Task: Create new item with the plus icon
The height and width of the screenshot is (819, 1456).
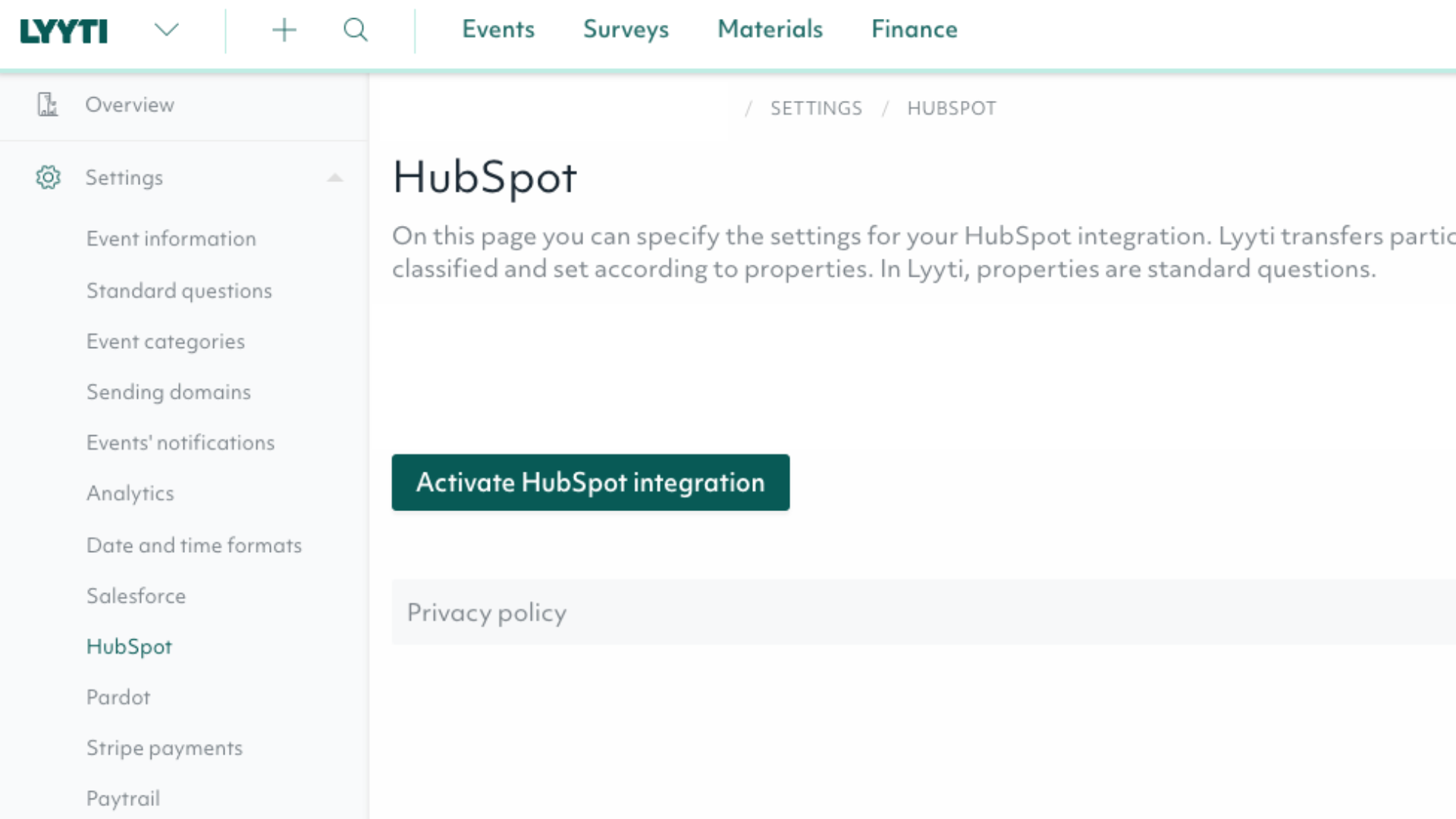Action: [284, 30]
